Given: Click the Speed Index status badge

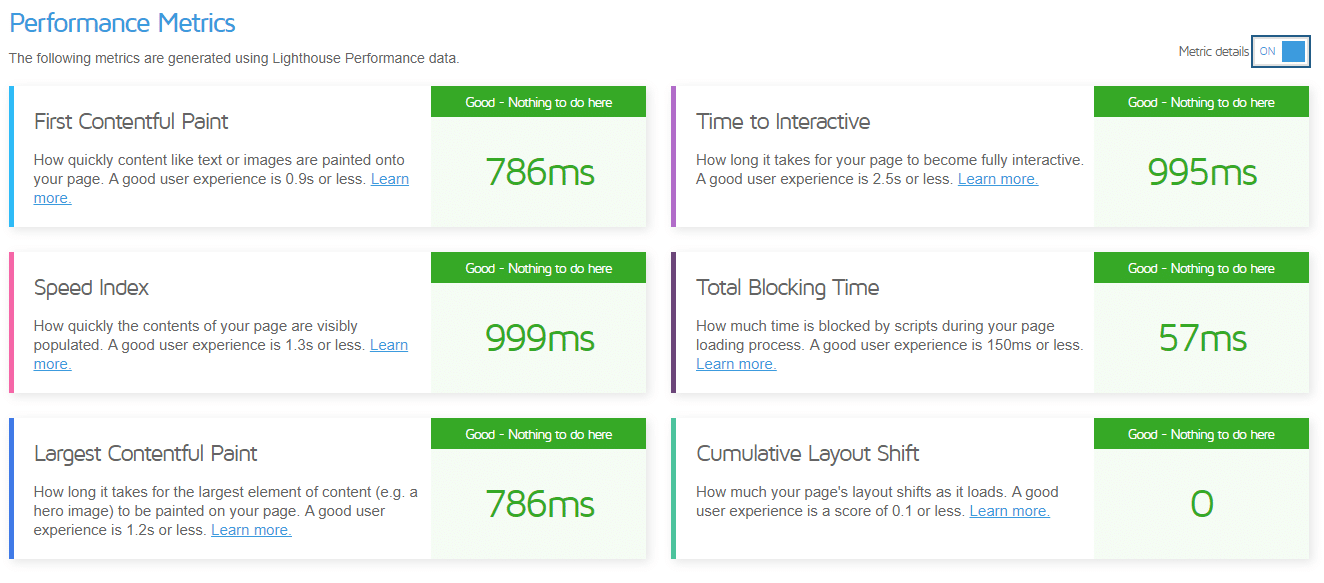Looking at the screenshot, I should [538, 267].
